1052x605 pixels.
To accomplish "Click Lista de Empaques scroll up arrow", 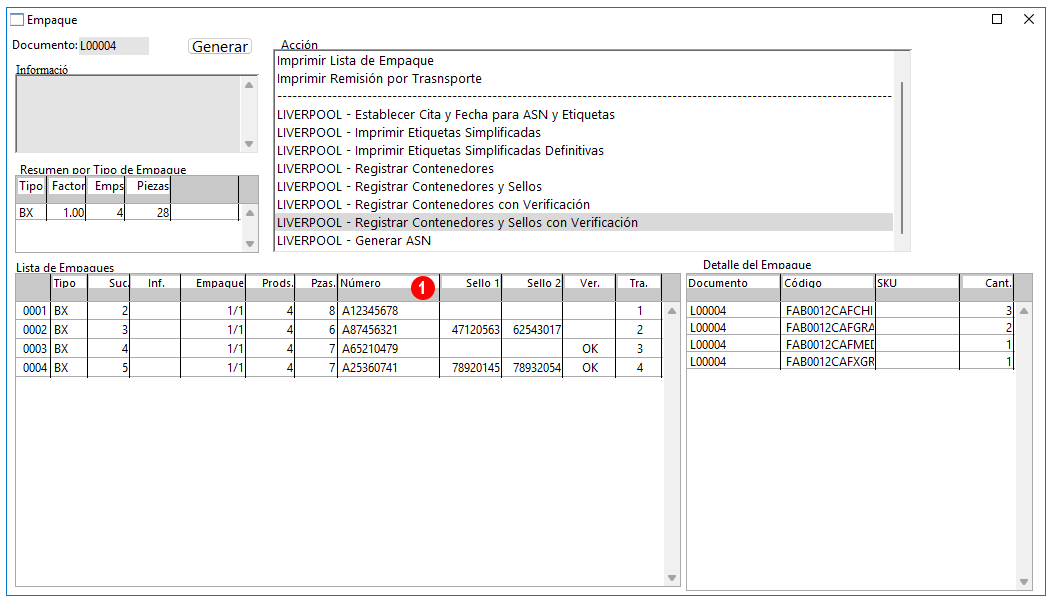I will [x=672, y=311].
